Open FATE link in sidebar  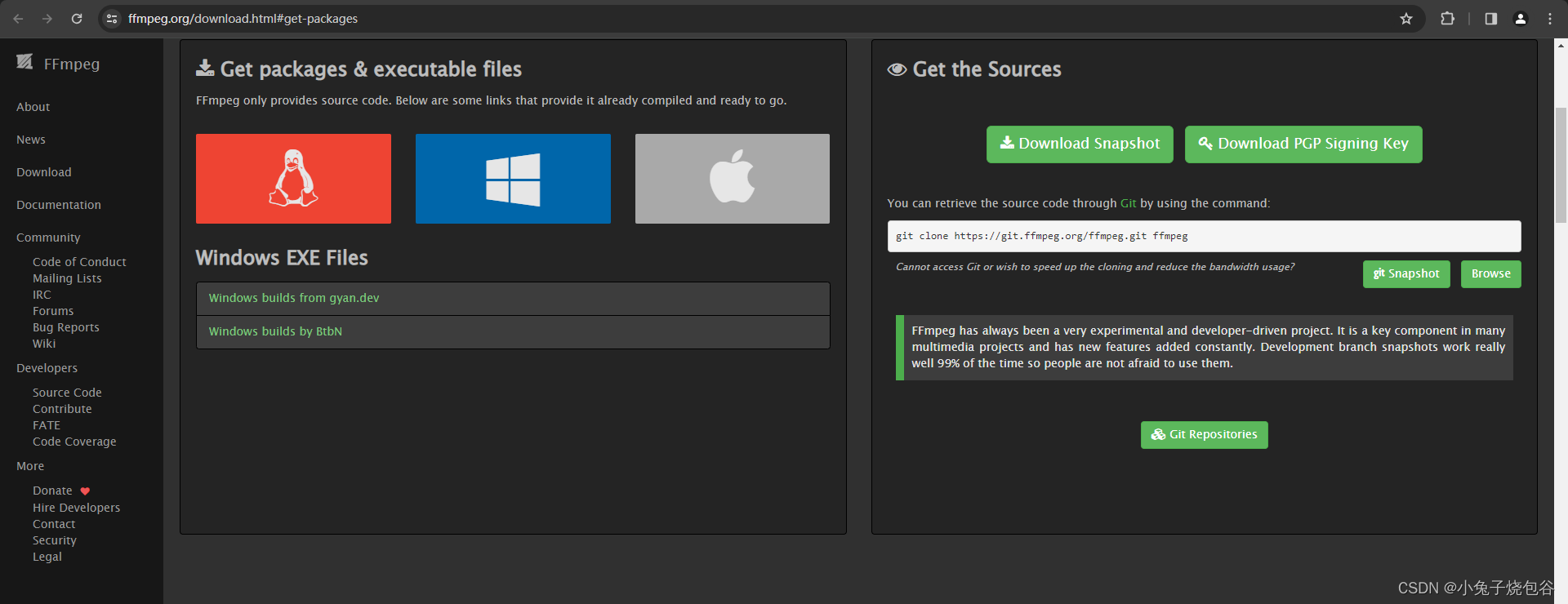coord(47,425)
